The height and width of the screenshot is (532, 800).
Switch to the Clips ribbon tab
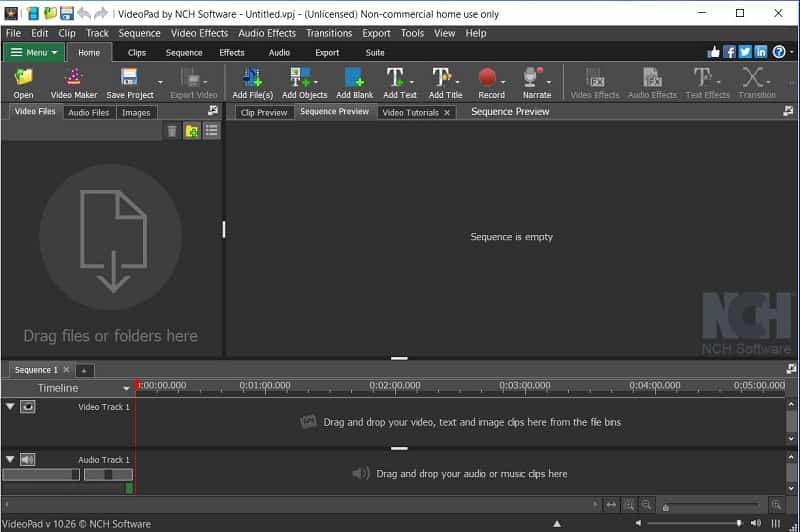pos(137,53)
